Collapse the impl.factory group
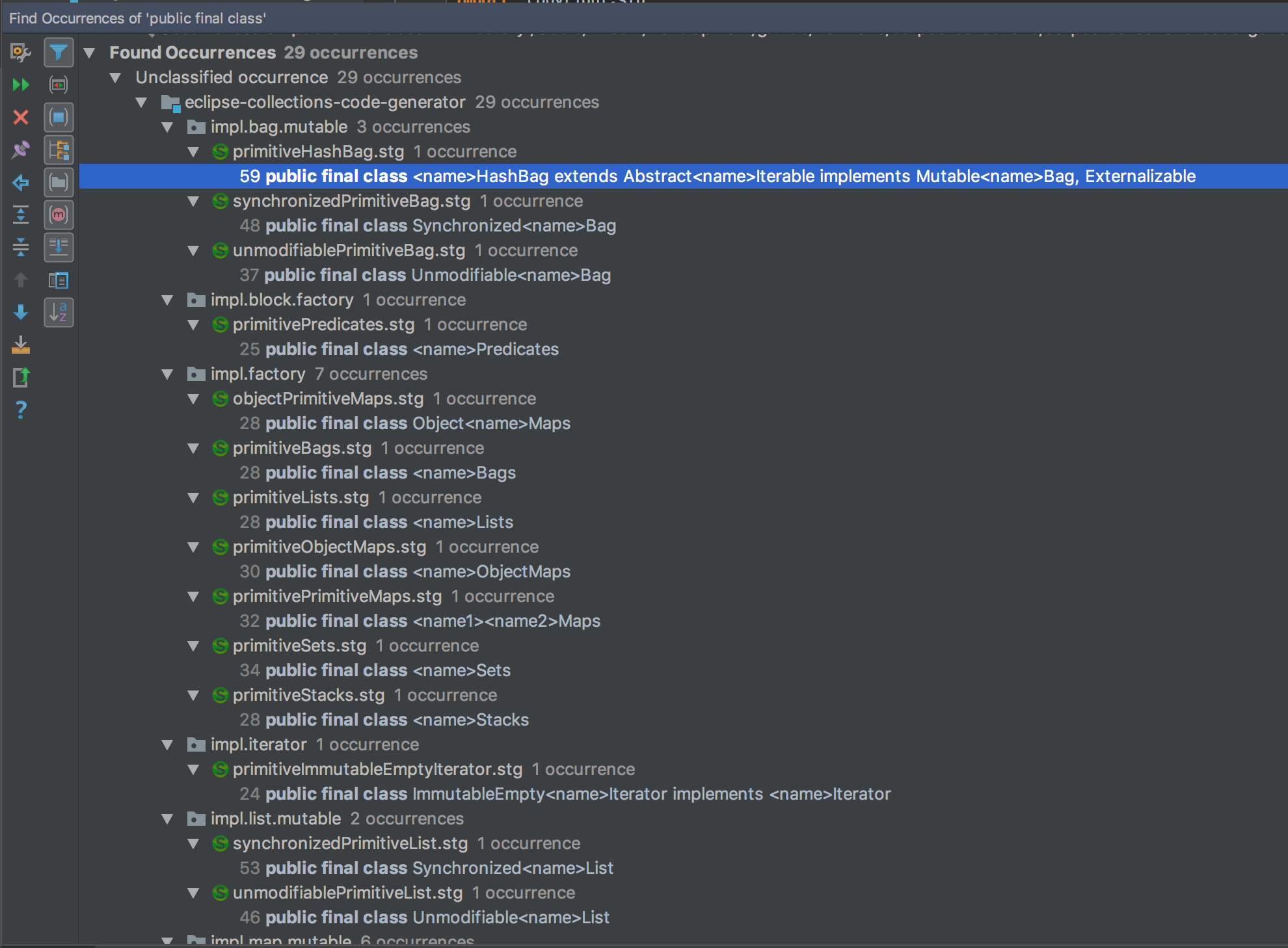Viewport: 1288px width, 948px height. 167,374
